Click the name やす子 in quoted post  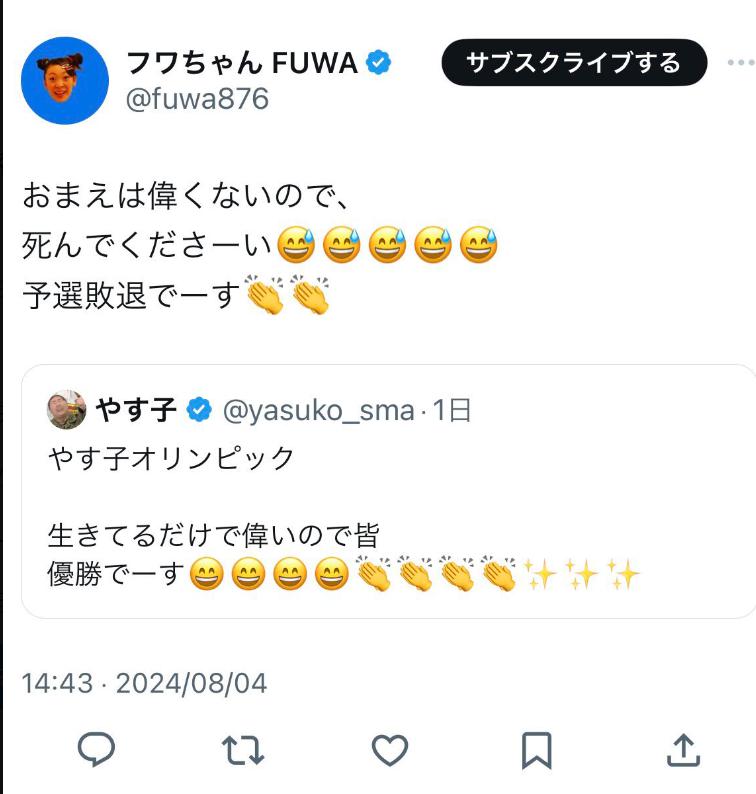click(x=136, y=409)
